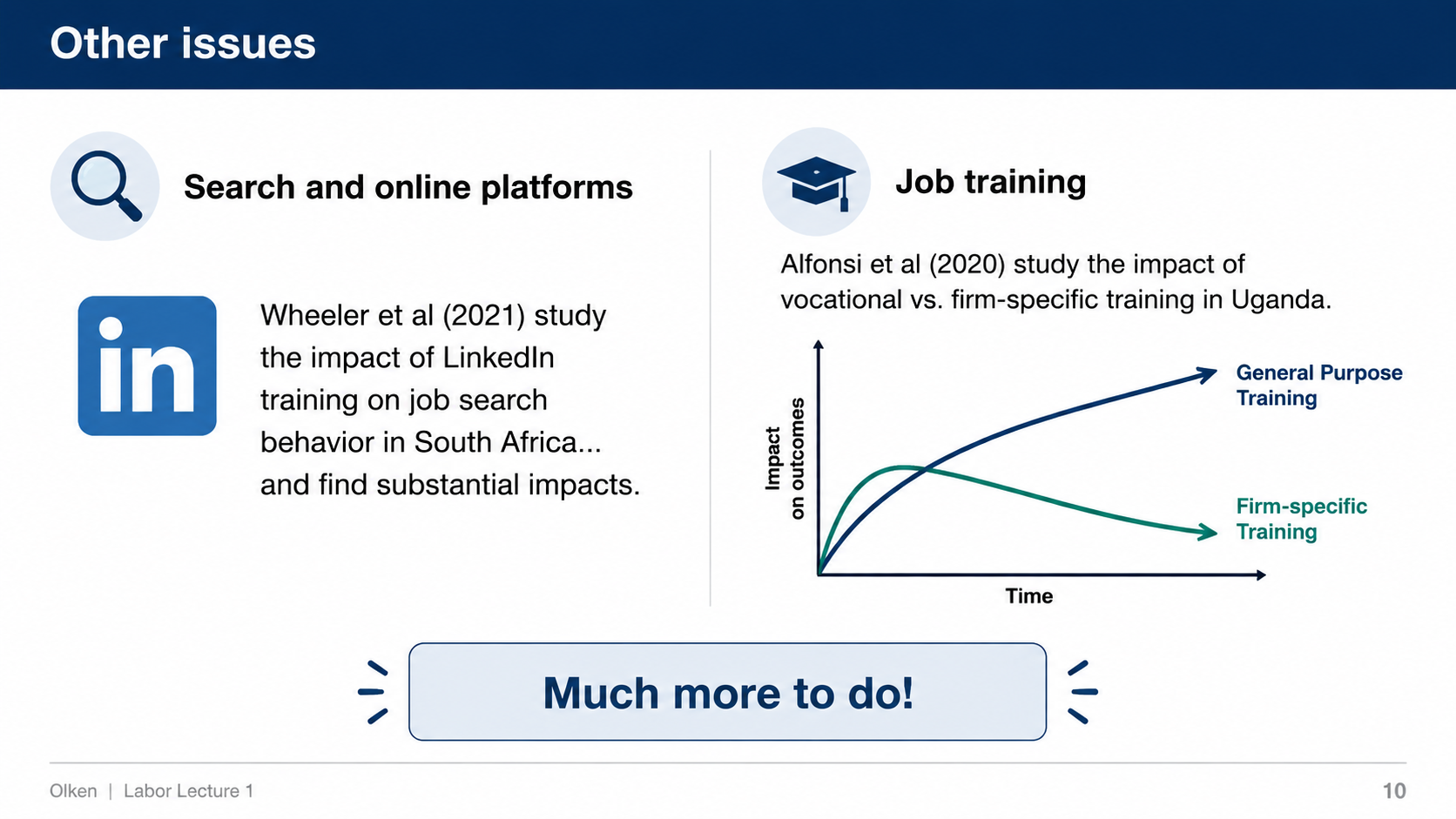1456x819 pixels.
Task: Click the 'Impact on outcomes' axis label
Action: tap(785, 459)
